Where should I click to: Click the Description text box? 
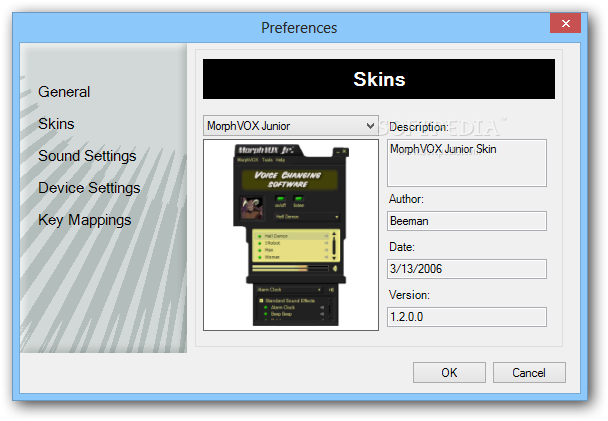[x=467, y=163]
